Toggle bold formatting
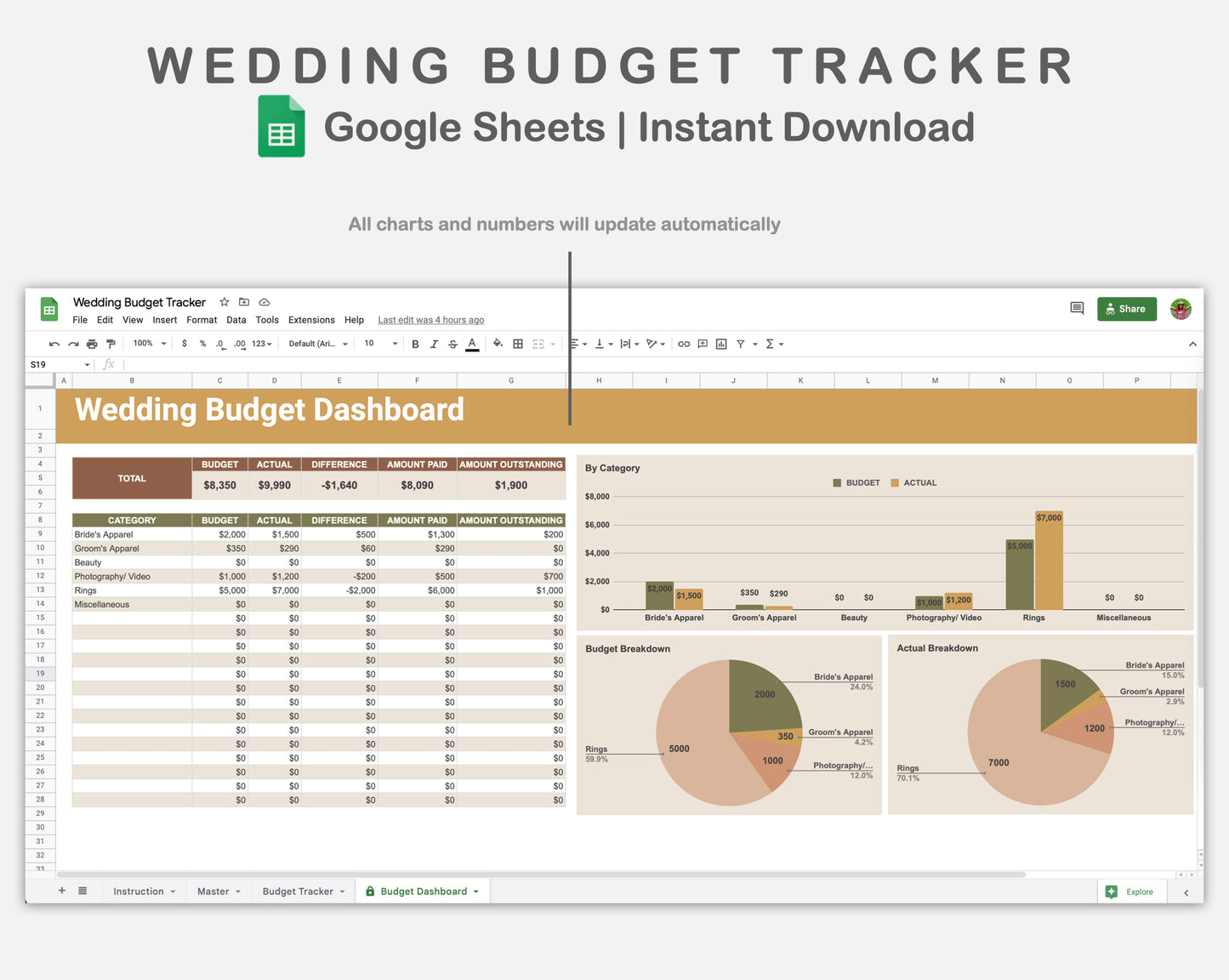Screen dimensions: 1229x980 (415, 344)
